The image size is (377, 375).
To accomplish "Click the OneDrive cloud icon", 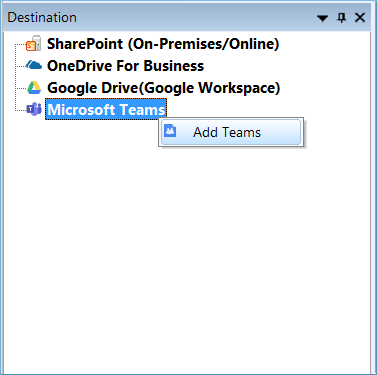I will coord(34,65).
